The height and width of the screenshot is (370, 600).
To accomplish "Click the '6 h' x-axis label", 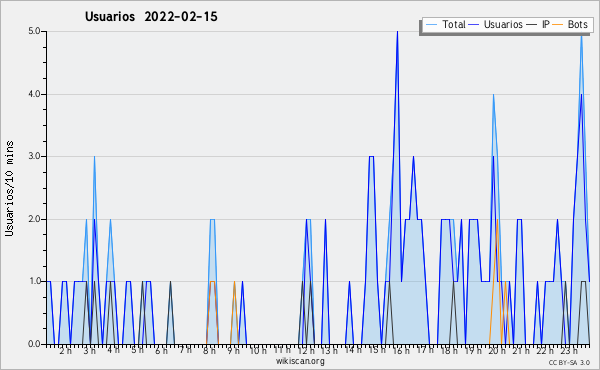I will click(x=161, y=351).
